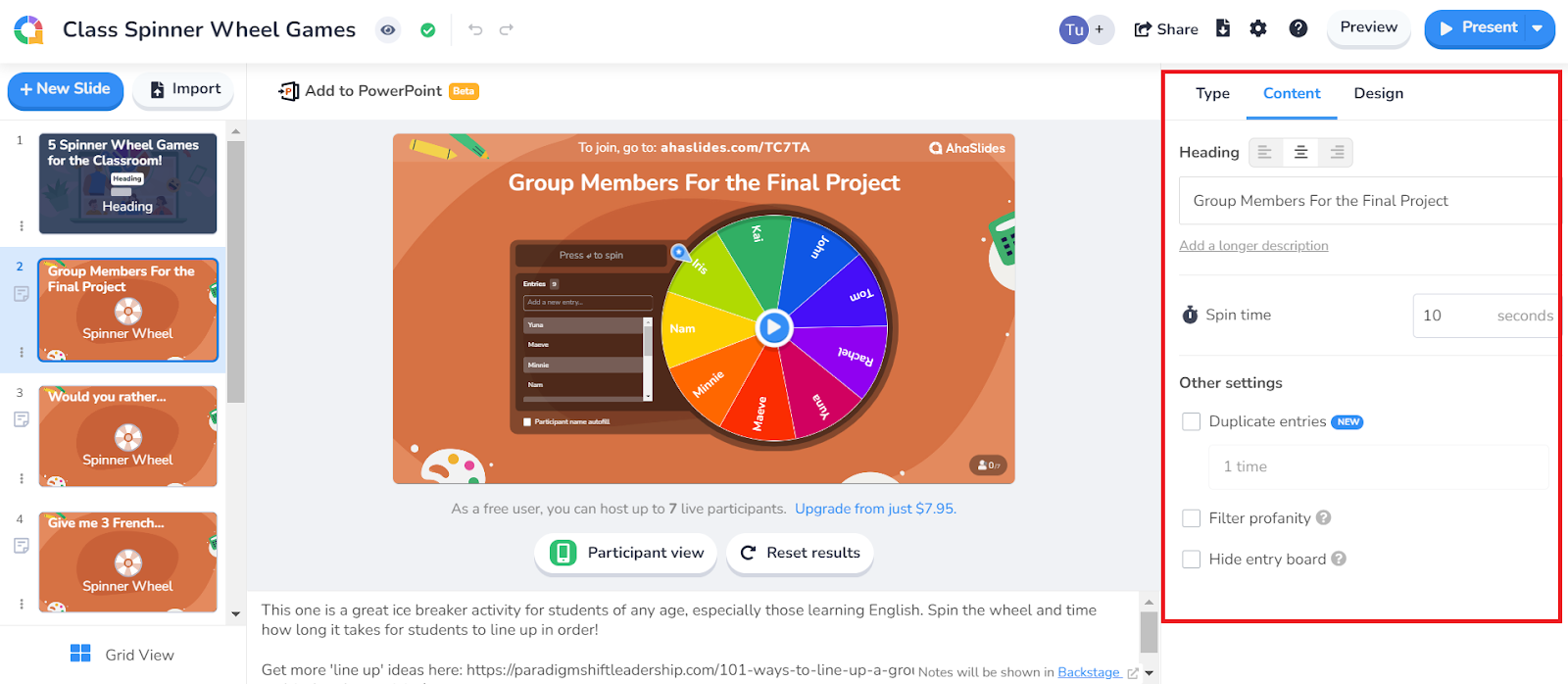Click the spinner wheel play button

tap(774, 327)
